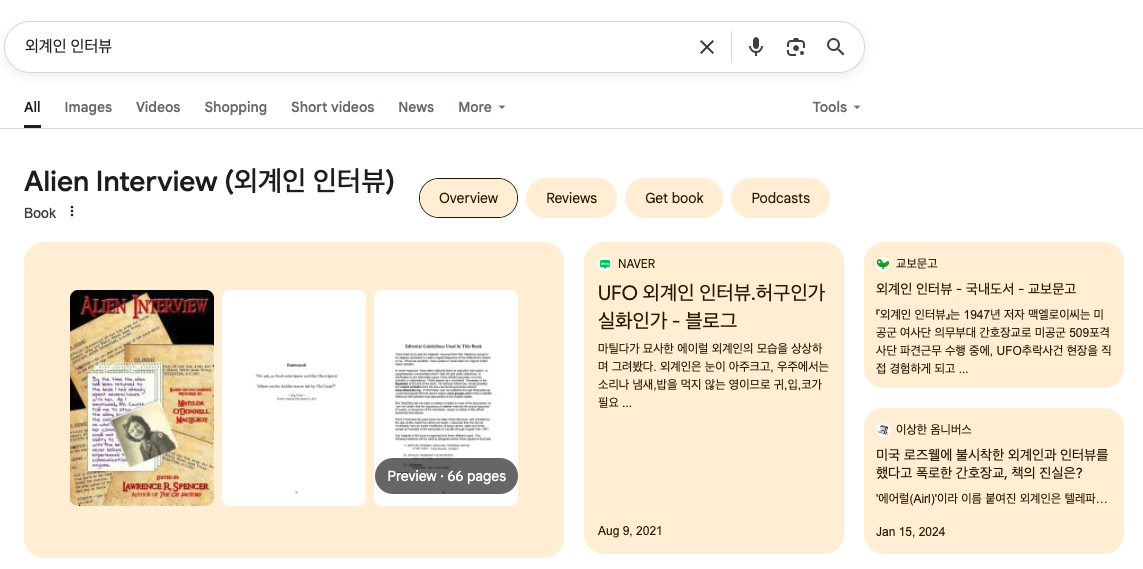The height and width of the screenshot is (569, 1143).
Task: Click the Get book chip
Action: click(x=674, y=198)
